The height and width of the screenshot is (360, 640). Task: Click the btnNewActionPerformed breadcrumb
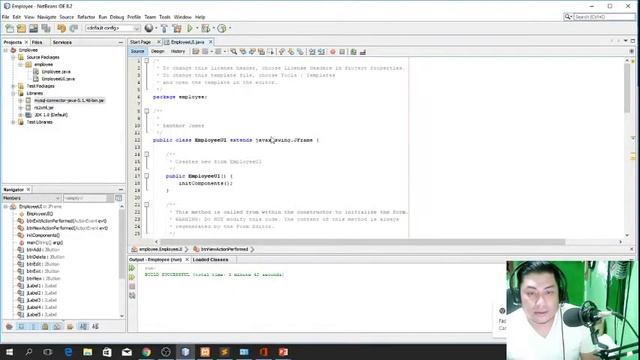224,249
